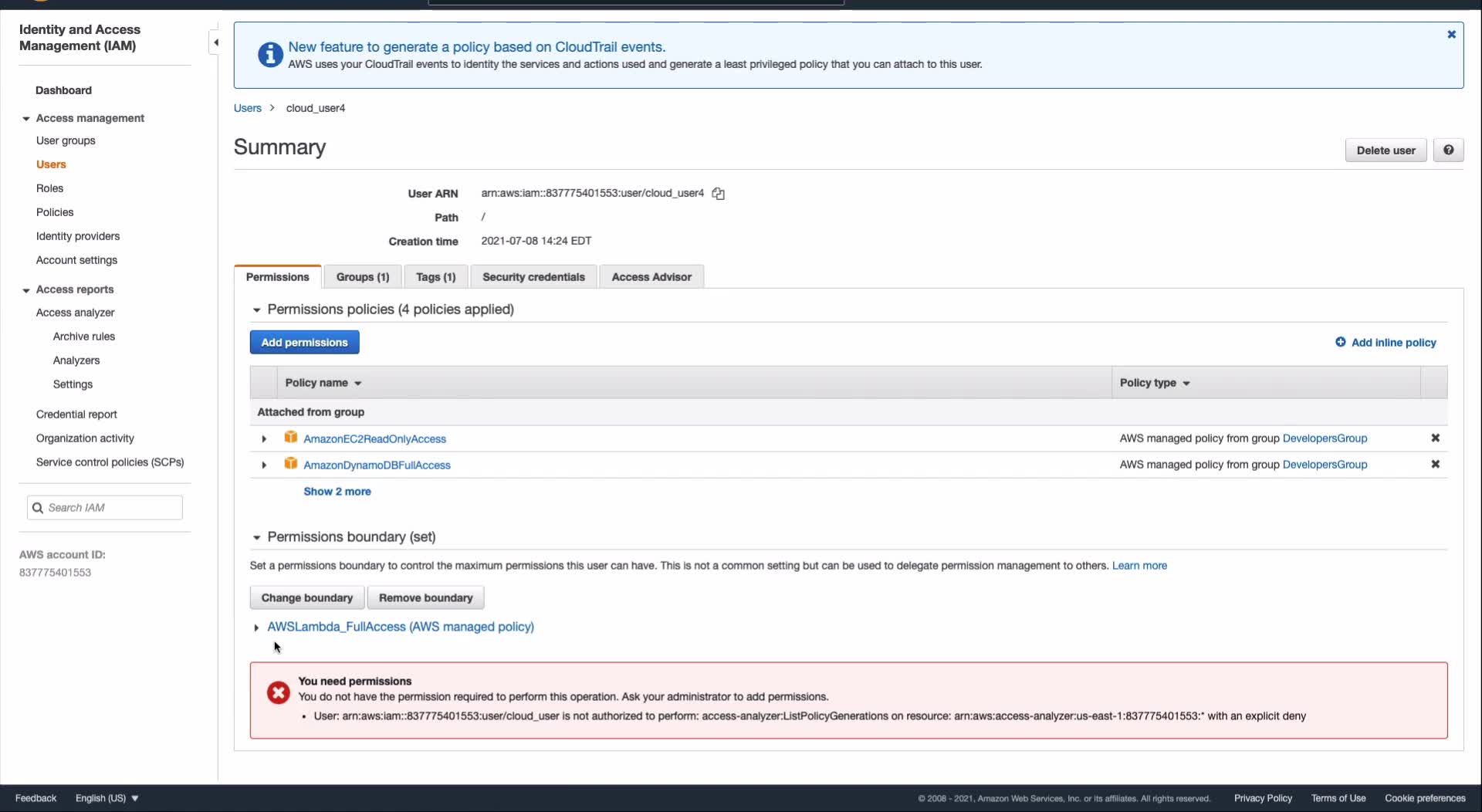Viewport: 1482px width, 812px height.
Task: Open Access analyzer in the sidebar
Action: (75, 313)
